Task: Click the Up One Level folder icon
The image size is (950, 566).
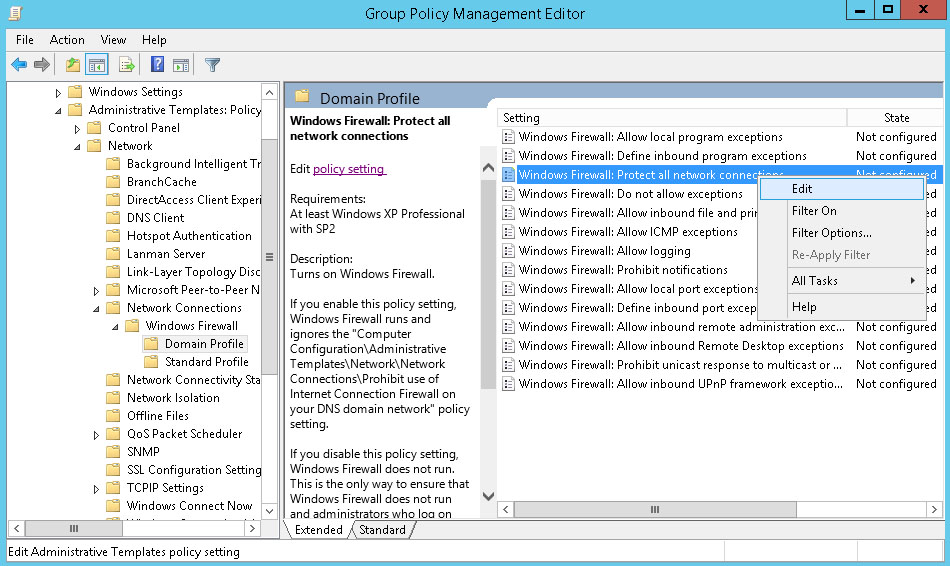Action: (x=72, y=65)
